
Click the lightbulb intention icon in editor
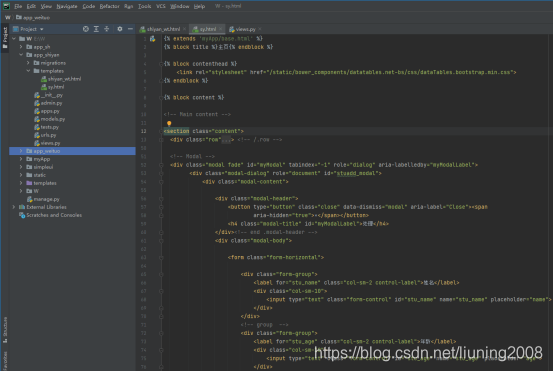[169, 123]
